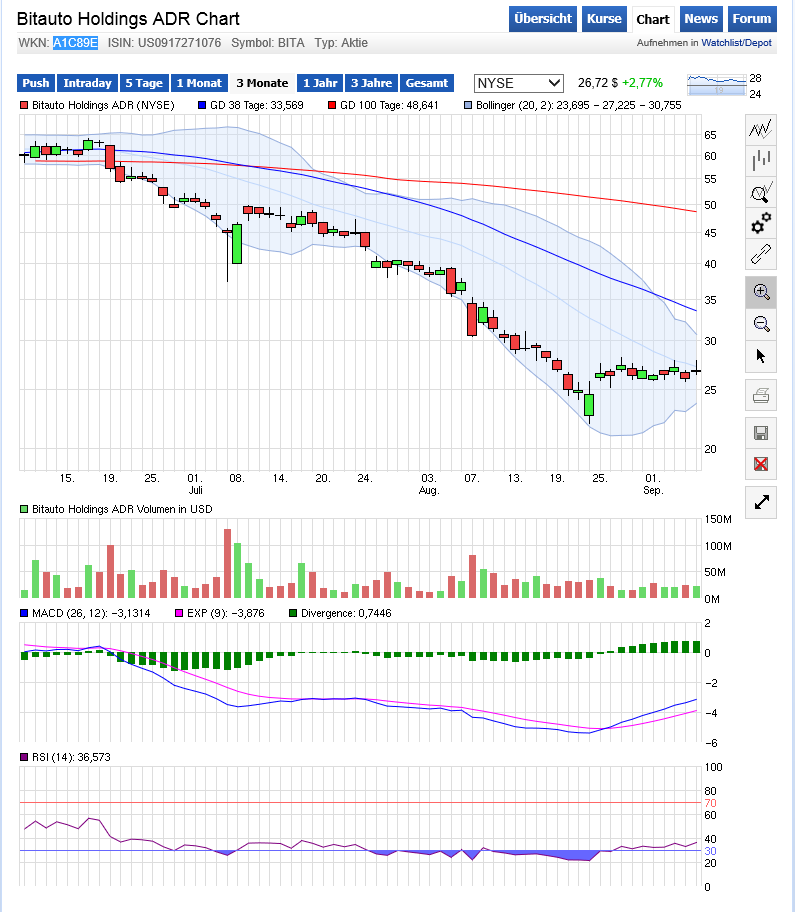Viewport: 795px width, 912px height.
Task: Expand chart to fullscreen with diagonal arrow
Action: tap(761, 502)
